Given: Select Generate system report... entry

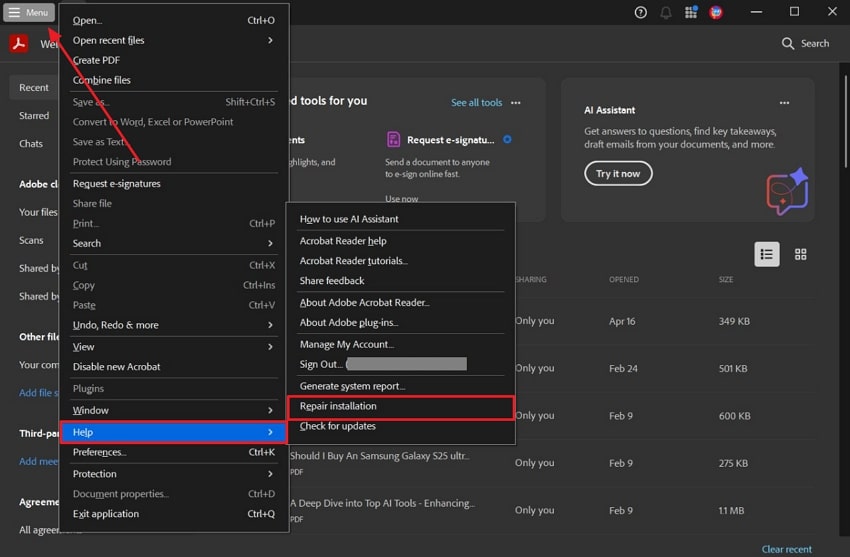Looking at the screenshot, I should point(401,386).
